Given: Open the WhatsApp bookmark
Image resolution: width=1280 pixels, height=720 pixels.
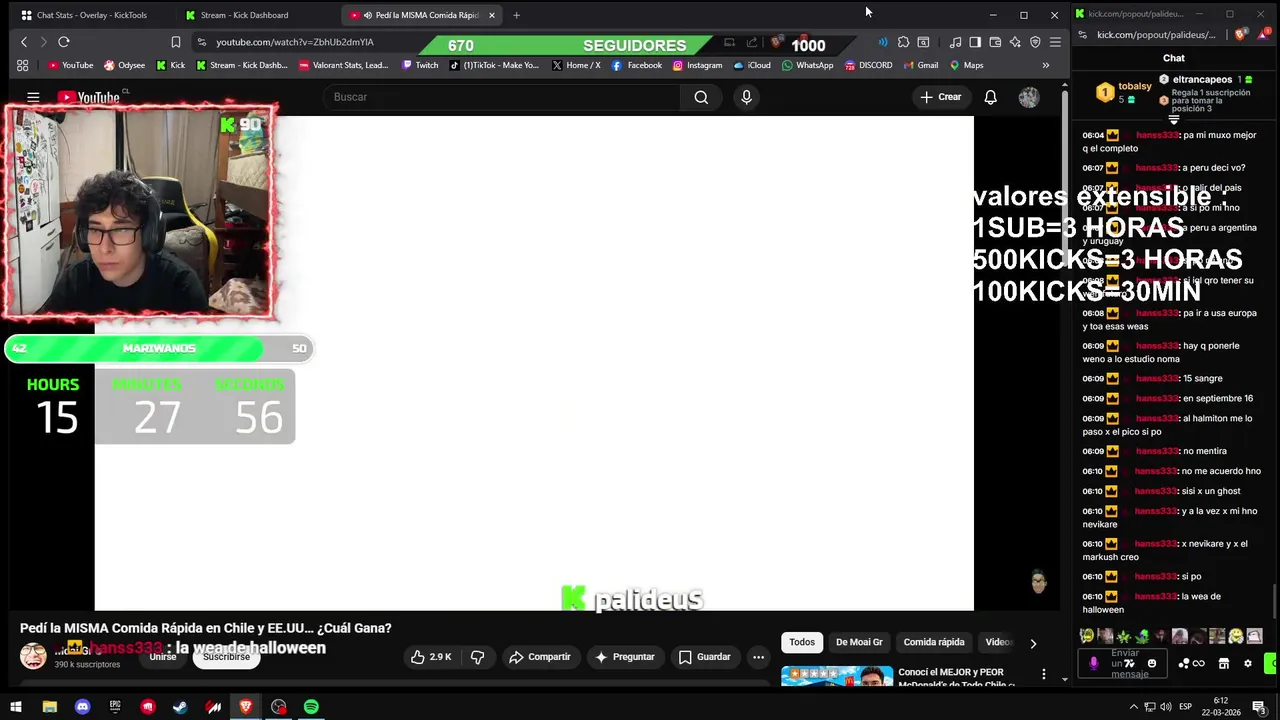Looking at the screenshot, I should coord(807,65).
